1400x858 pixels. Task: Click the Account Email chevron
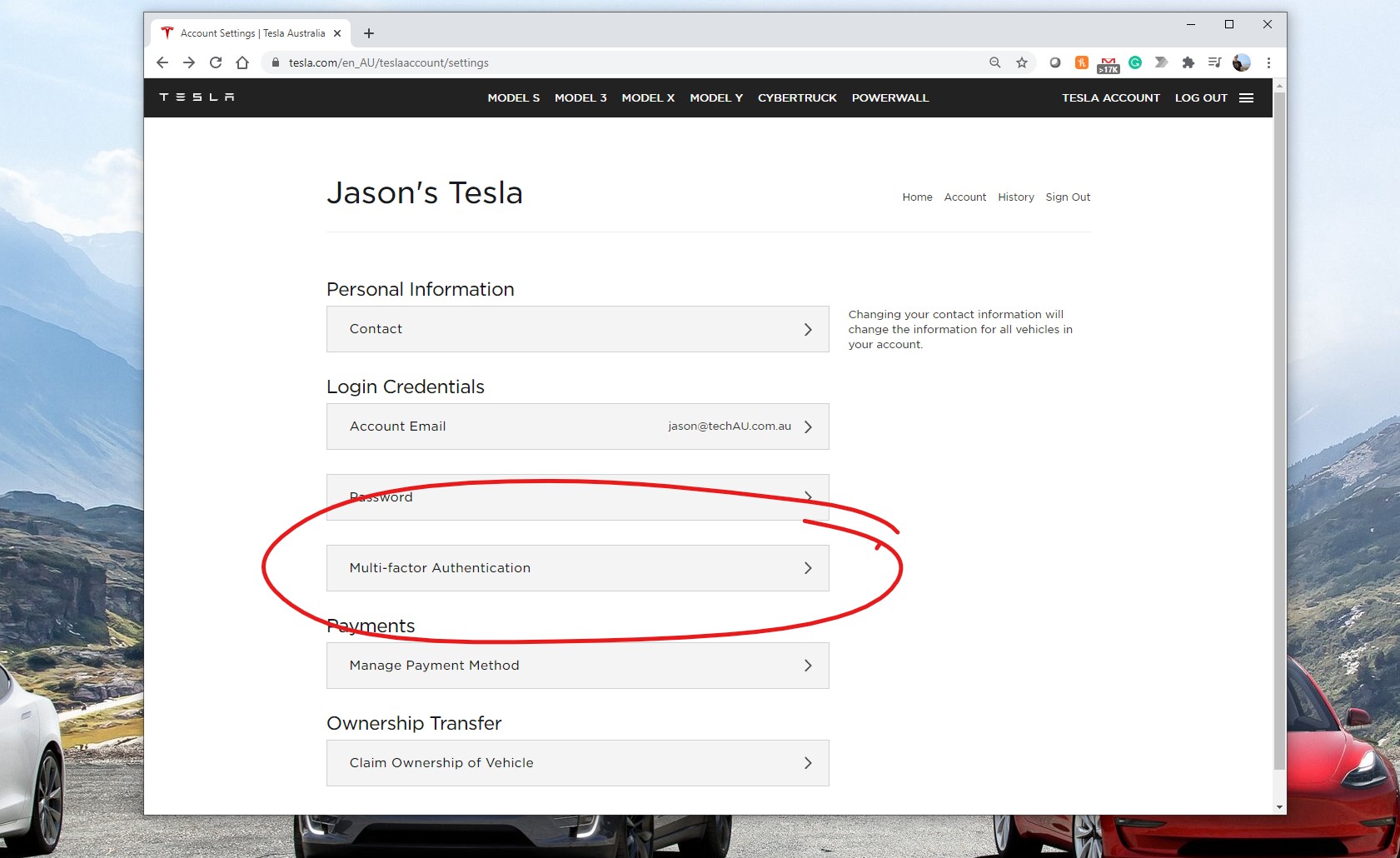808,427
